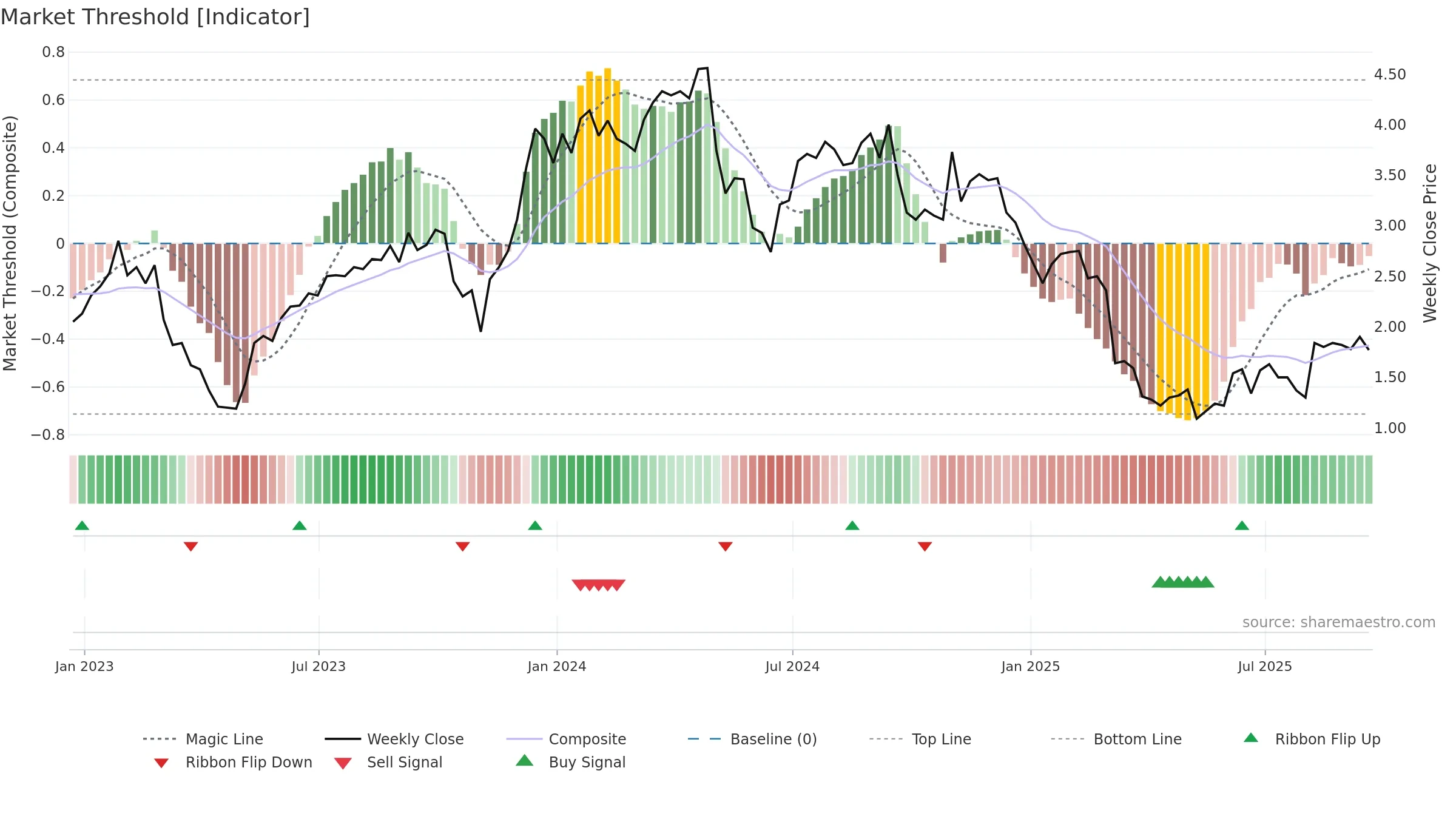
Task: Click the ribbon flip up marker after Jul 2024
Action: click(x=852, y=525)
